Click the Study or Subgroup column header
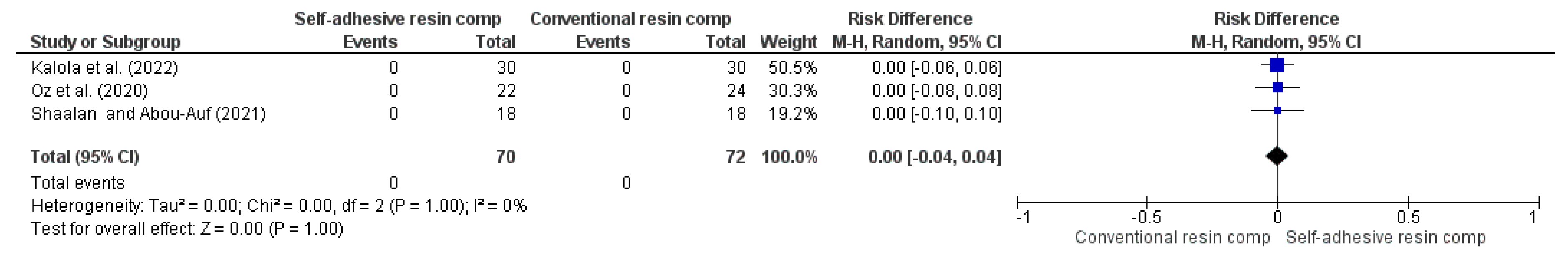 pyautogui.click(x=105, y=42)
